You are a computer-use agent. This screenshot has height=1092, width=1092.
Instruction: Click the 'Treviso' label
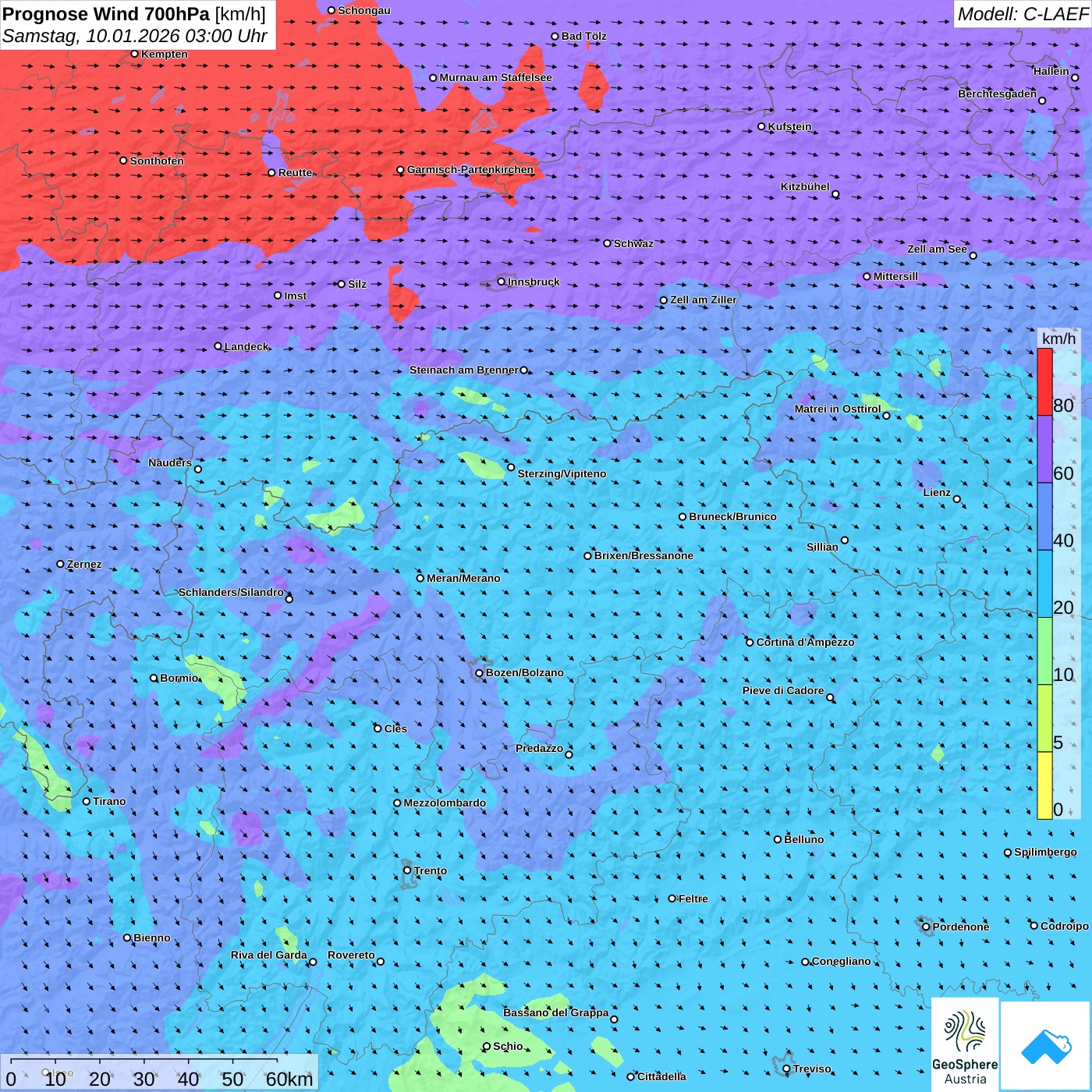click(812, 1069)
